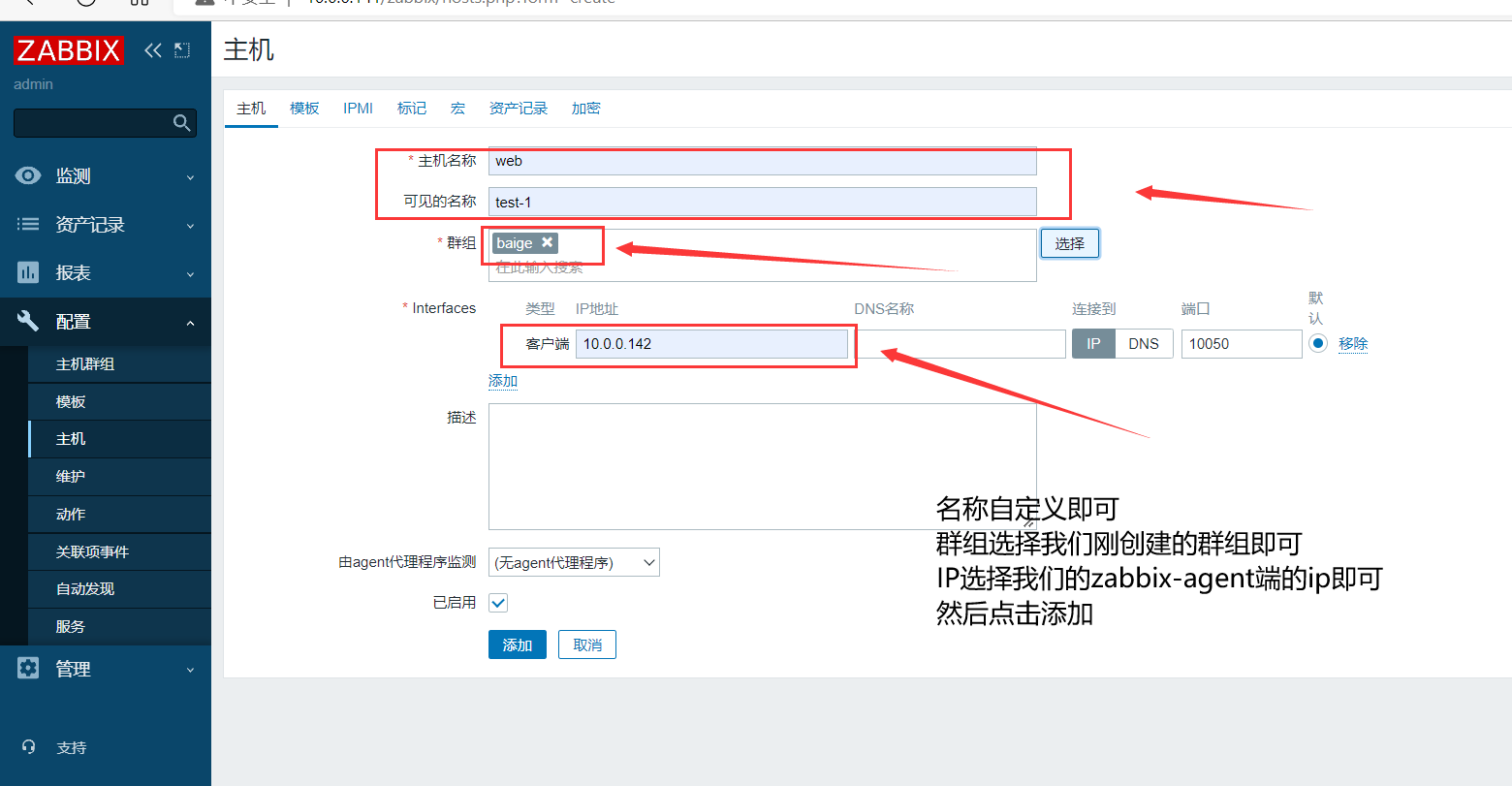Click the 移除 interface link
Image resolution: width=1512 pixels, height=786 pixels.
[1353, 344]
